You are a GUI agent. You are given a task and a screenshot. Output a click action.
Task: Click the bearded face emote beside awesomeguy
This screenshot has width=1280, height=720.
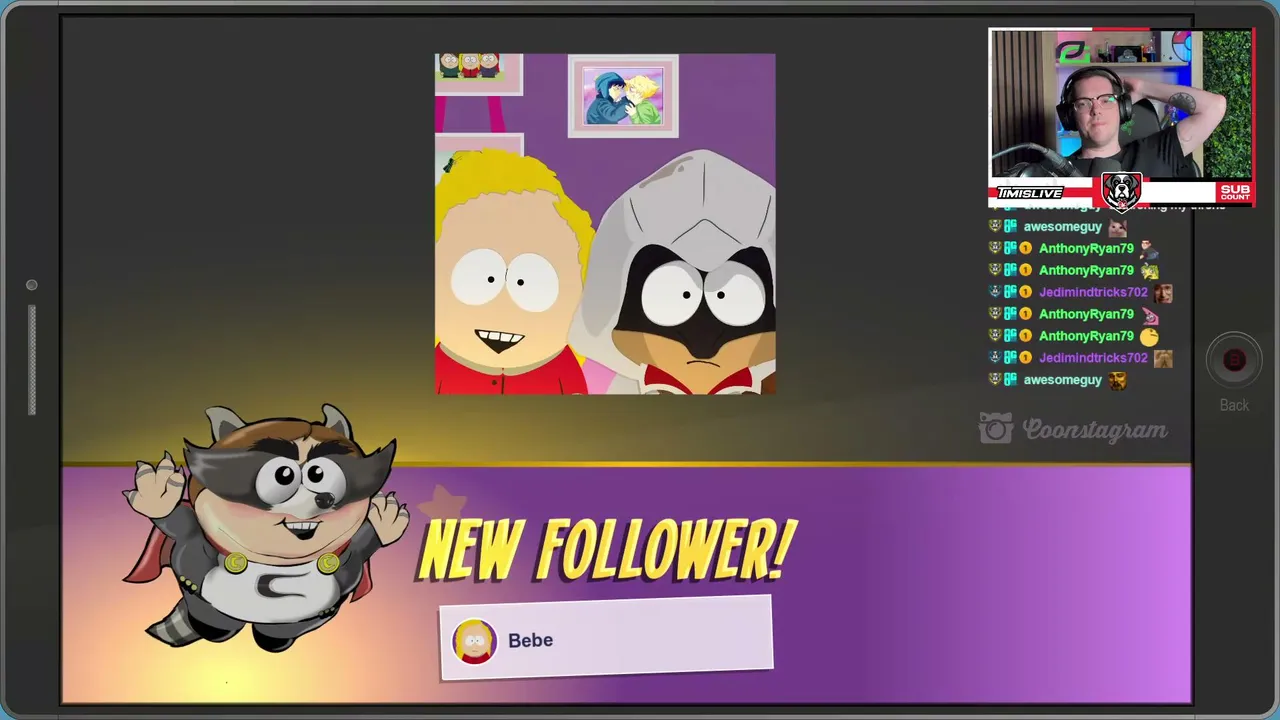tap(1117, 380)
